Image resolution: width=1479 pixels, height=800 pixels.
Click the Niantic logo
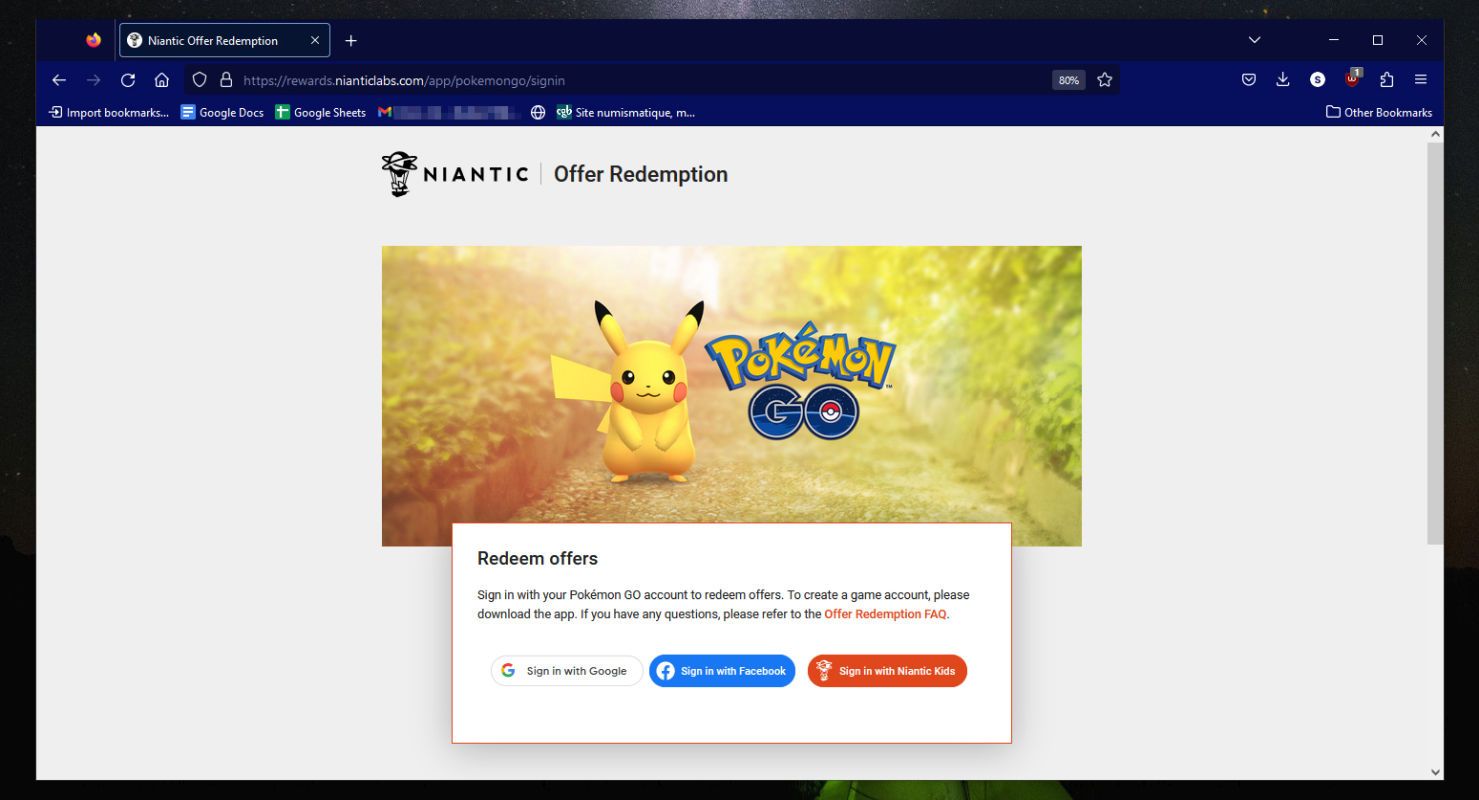(x=455, y=174)
